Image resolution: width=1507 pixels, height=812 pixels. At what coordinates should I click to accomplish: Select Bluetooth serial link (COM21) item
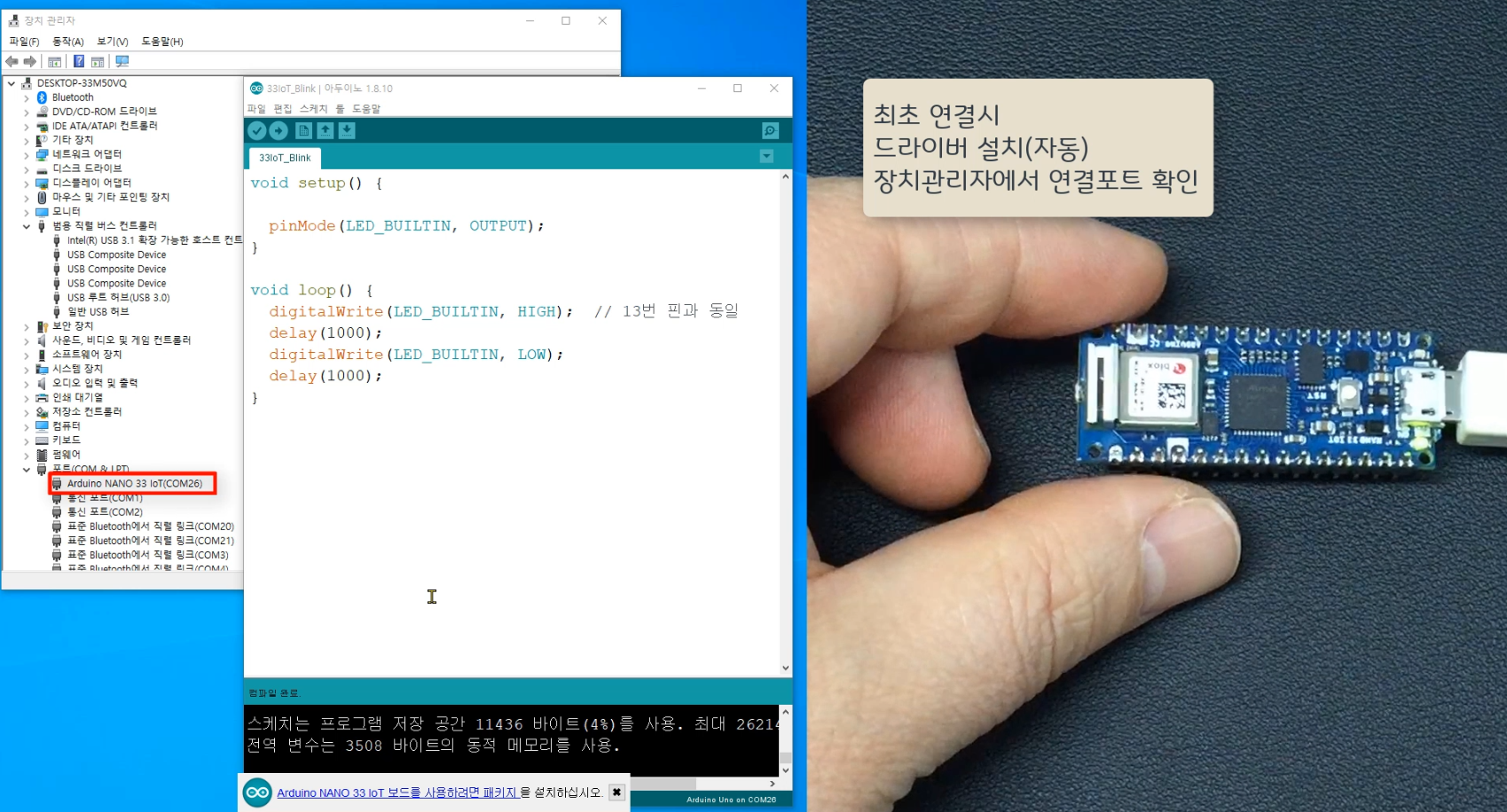[151, 541]
